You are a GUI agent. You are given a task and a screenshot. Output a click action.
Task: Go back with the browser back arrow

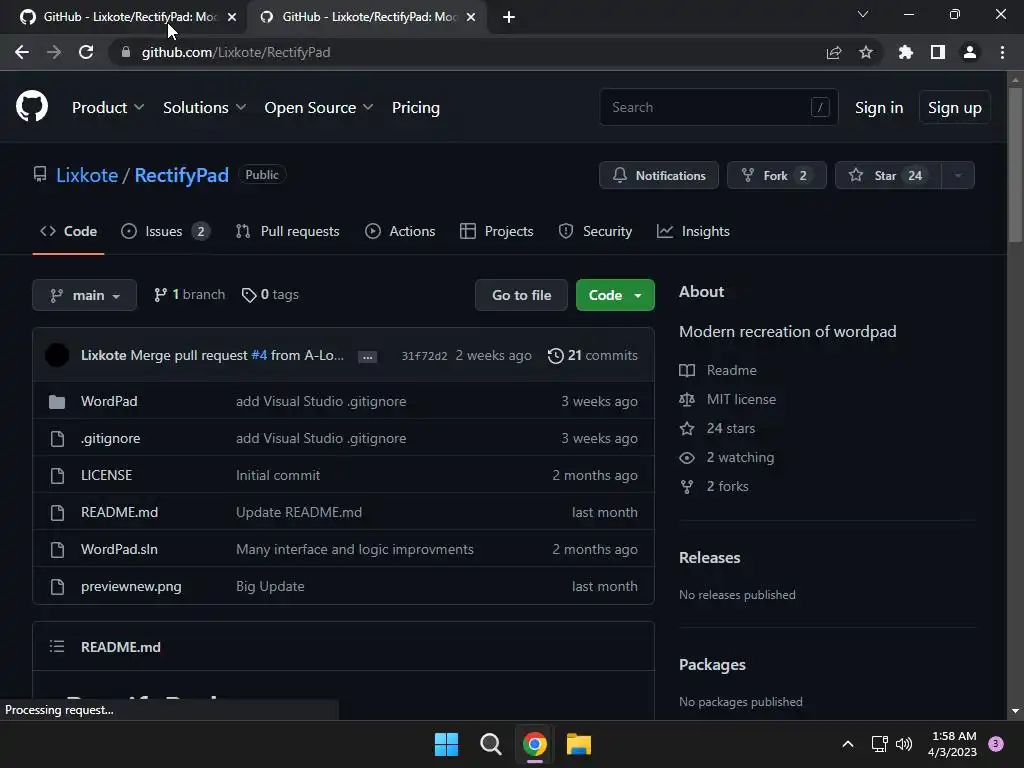tap(22, 52)
